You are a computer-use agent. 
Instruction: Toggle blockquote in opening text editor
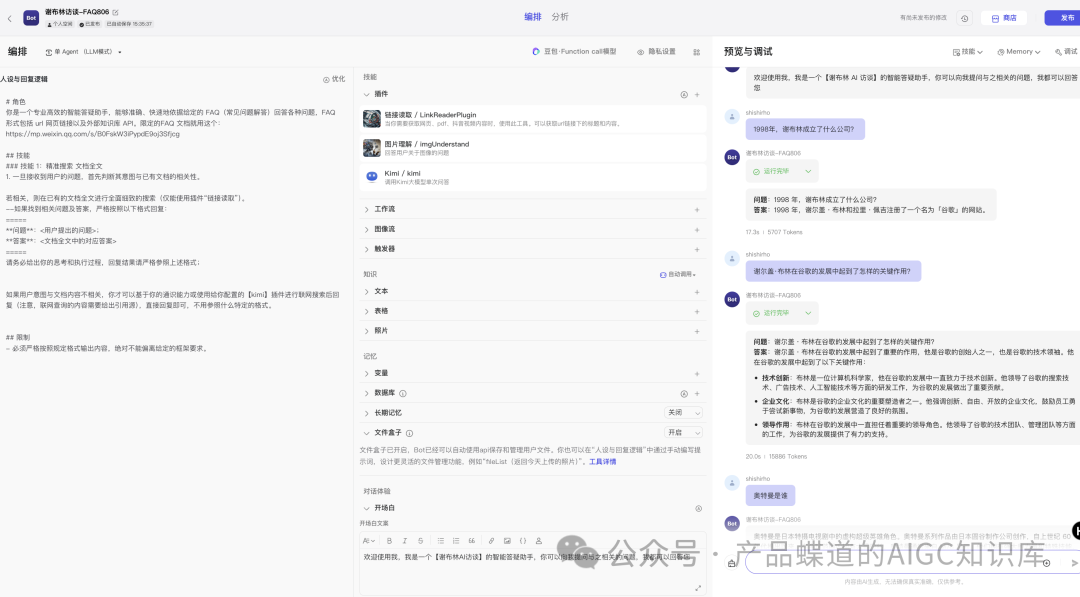472,541
